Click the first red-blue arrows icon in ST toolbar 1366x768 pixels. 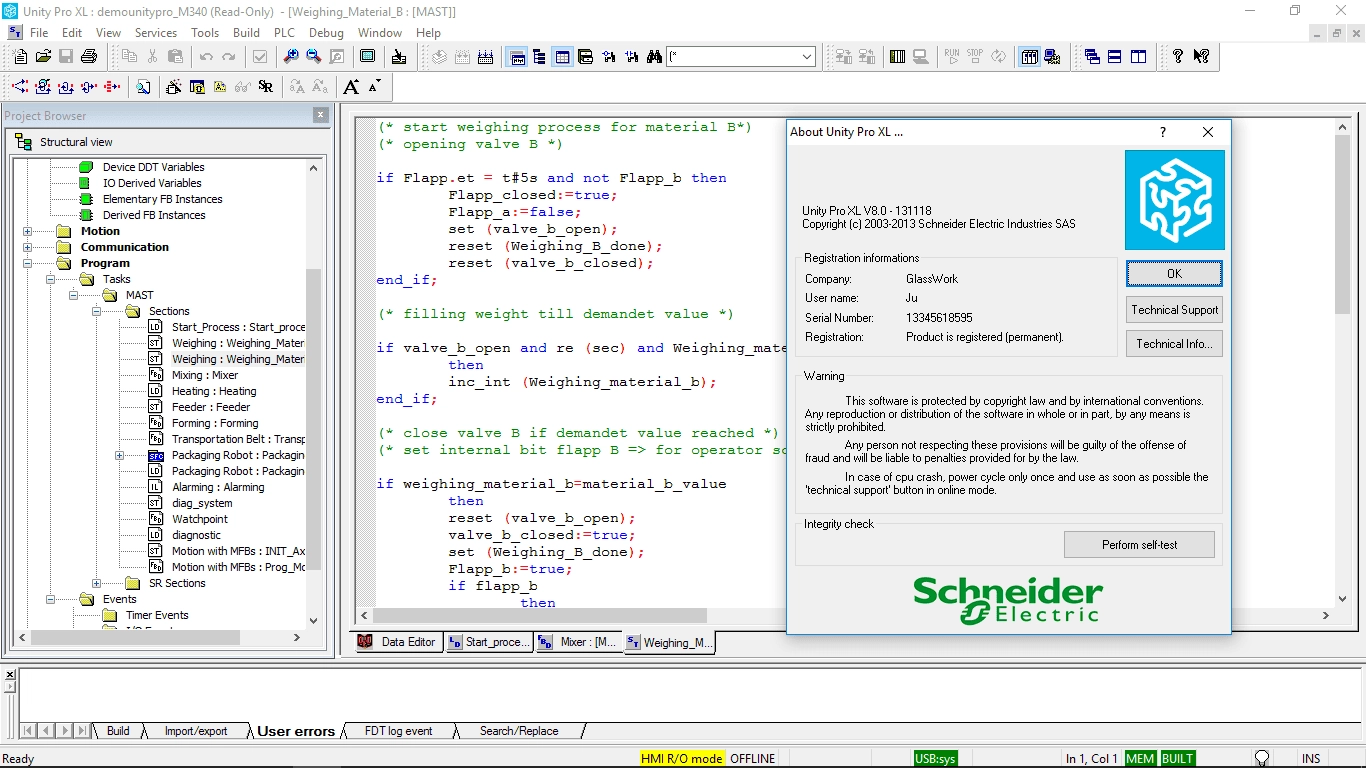click(19, 87)
